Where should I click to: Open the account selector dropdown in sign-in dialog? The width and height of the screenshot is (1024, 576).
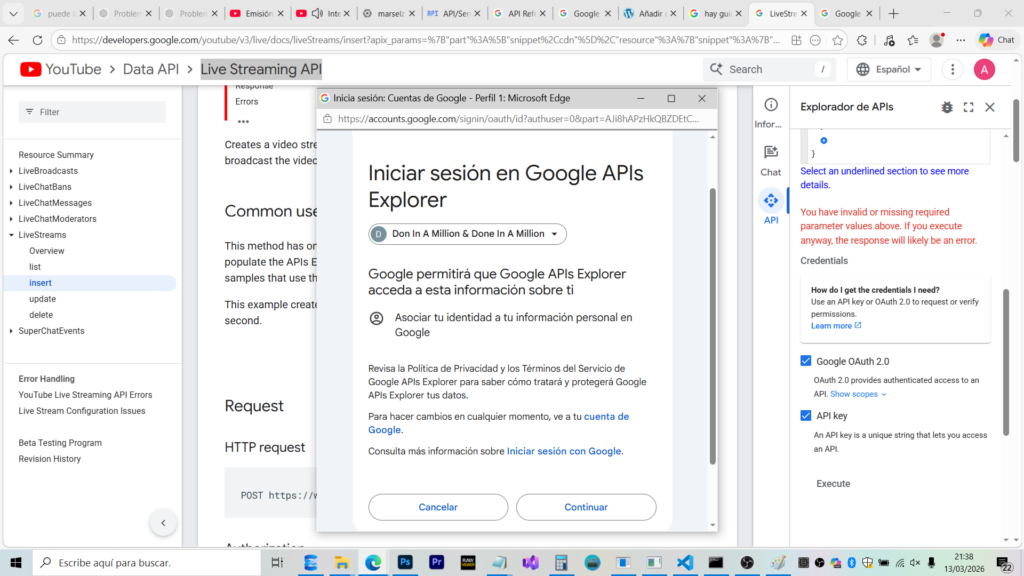coord(467,234)
